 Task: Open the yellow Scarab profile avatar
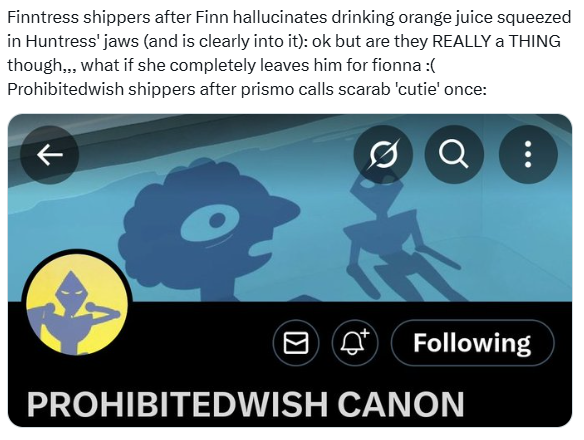click(x=77, y=304)
